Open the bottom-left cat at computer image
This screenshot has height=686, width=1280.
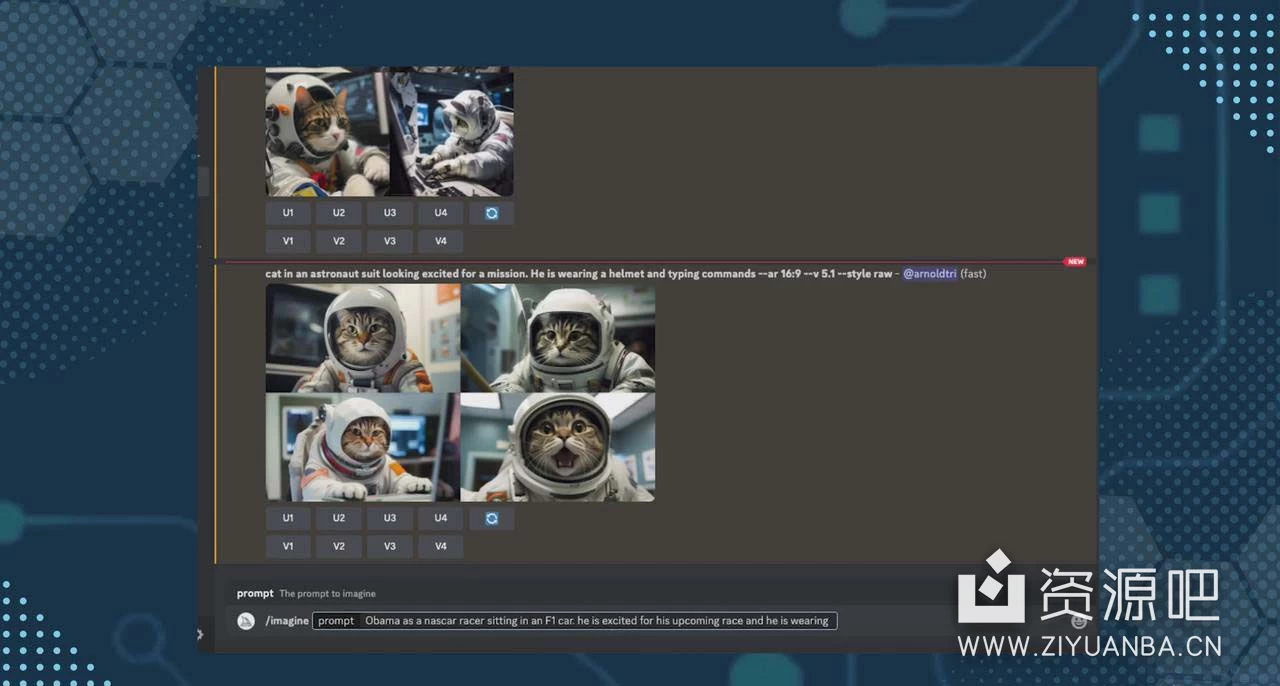coord(363,447)
